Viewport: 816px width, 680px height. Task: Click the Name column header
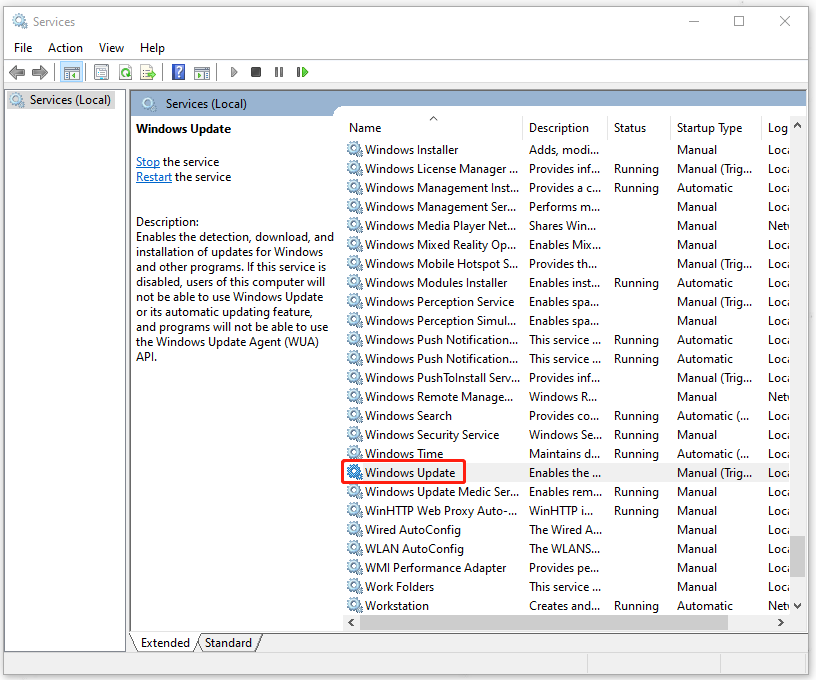pyautogui.click(x=364, y=127)
